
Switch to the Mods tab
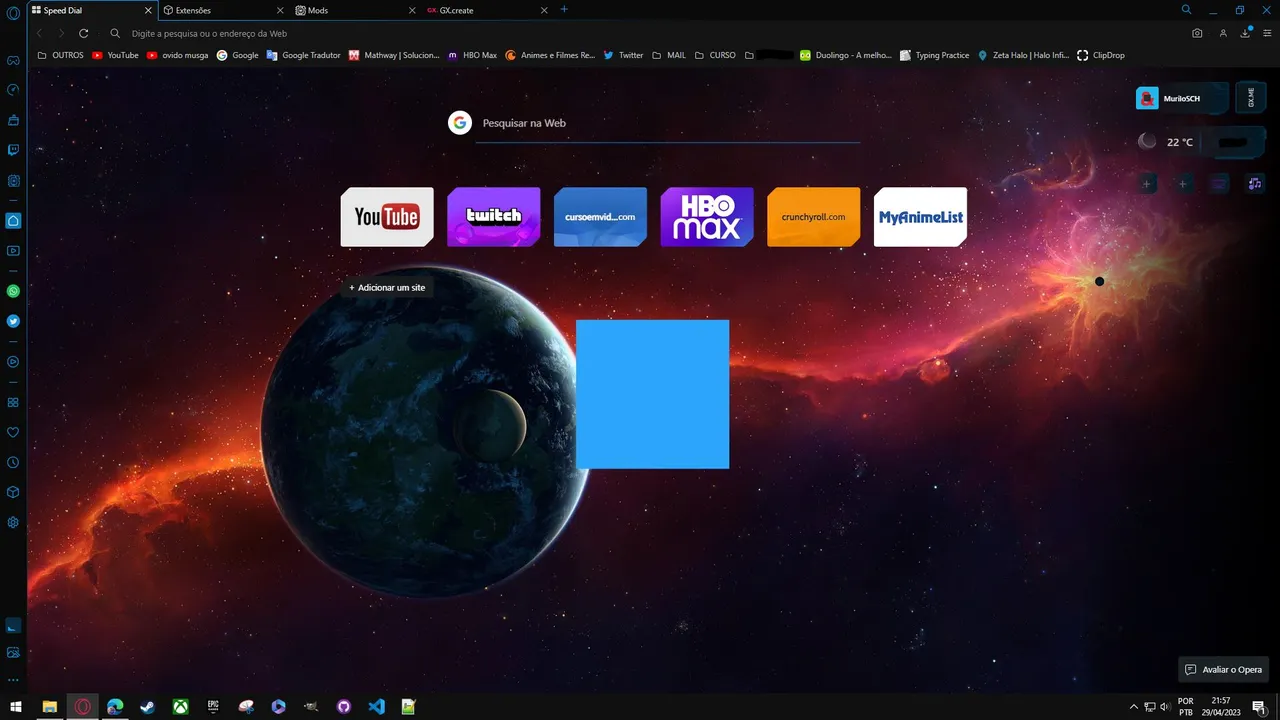[355, 10]
